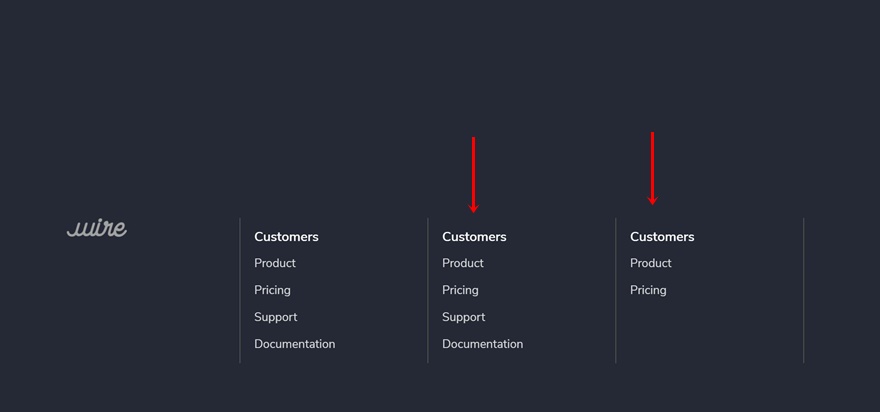The image size is (880, 412).
Task: Click the divider between first and second columns
Action: [x=428, y=290]
